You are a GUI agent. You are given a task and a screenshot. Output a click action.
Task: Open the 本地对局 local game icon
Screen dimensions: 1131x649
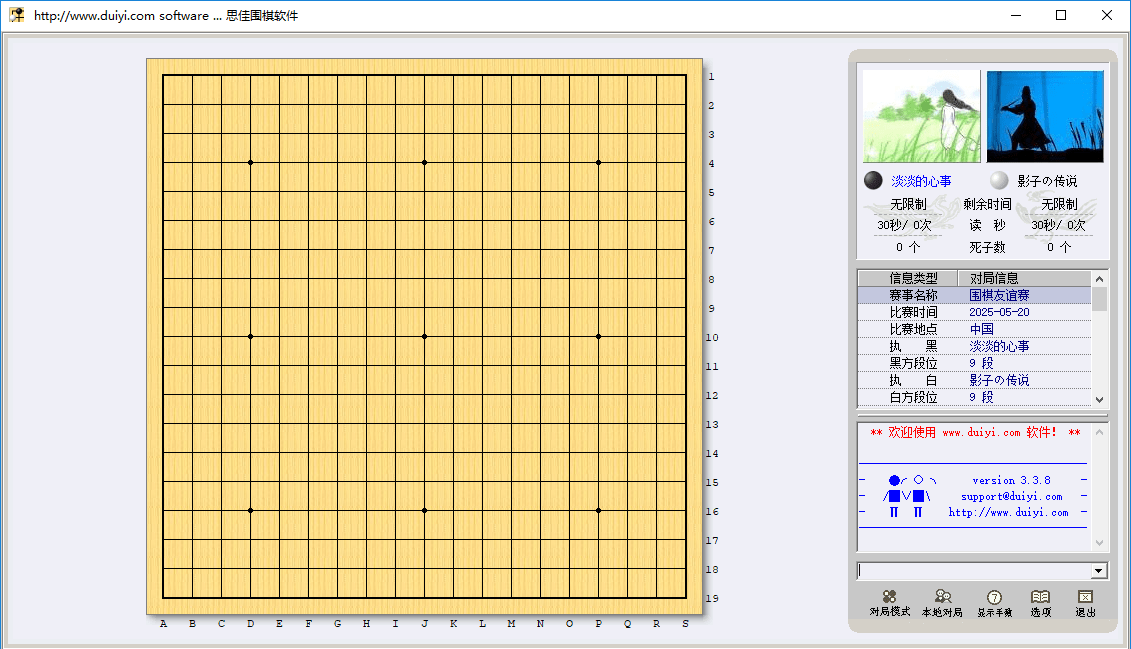[x=941, y=600]
